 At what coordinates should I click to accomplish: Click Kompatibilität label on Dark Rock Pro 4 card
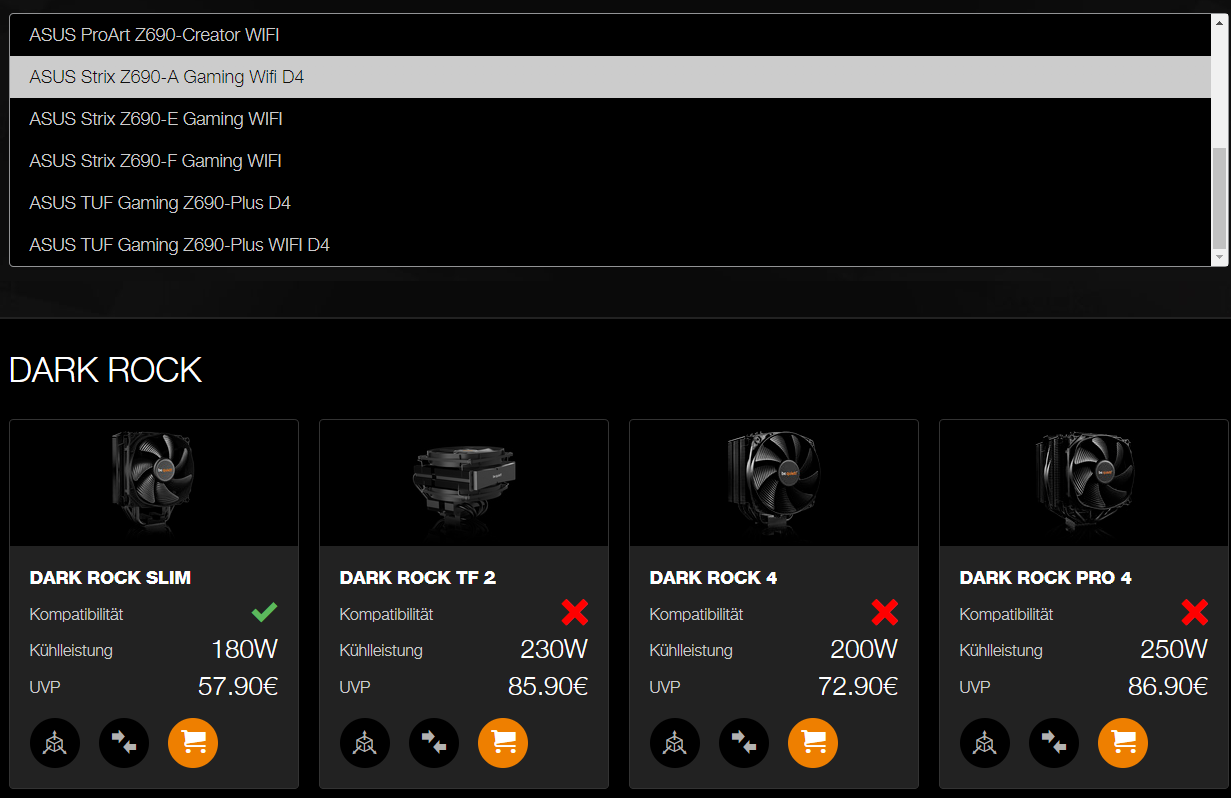[x=1007, y=614]
